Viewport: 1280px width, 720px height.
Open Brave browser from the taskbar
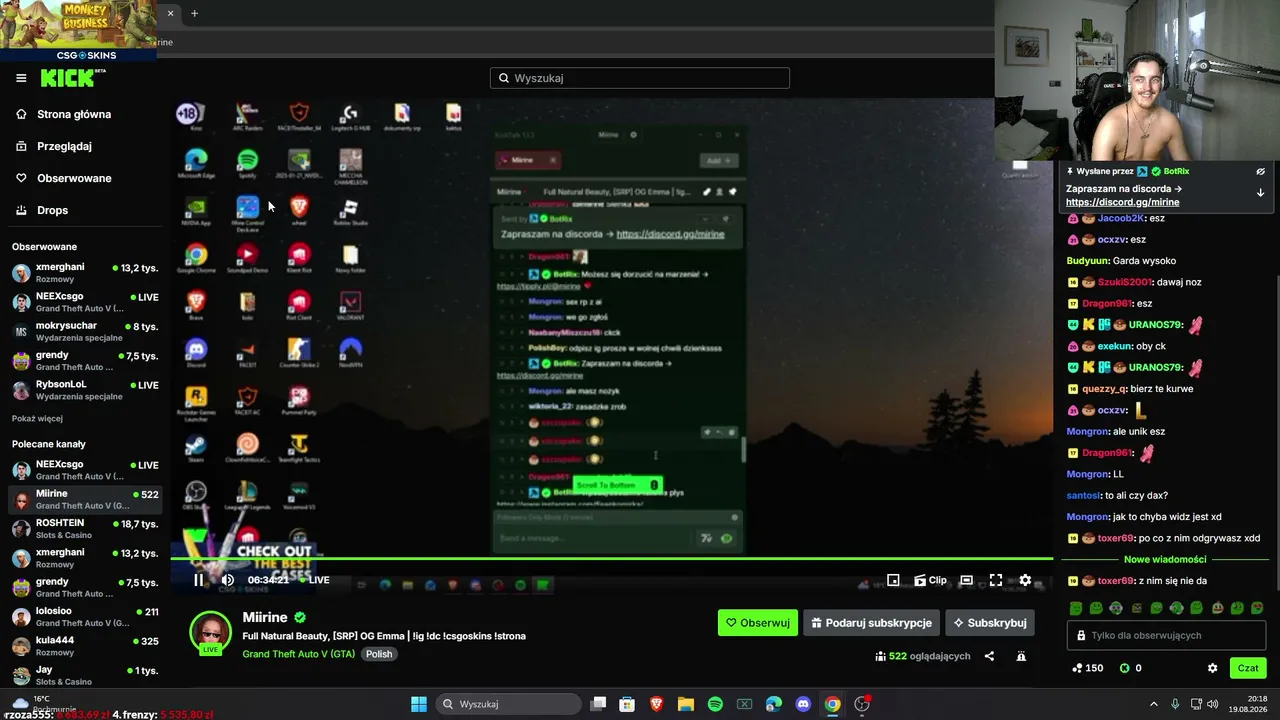pyautogui.click(x=656, y=704)
